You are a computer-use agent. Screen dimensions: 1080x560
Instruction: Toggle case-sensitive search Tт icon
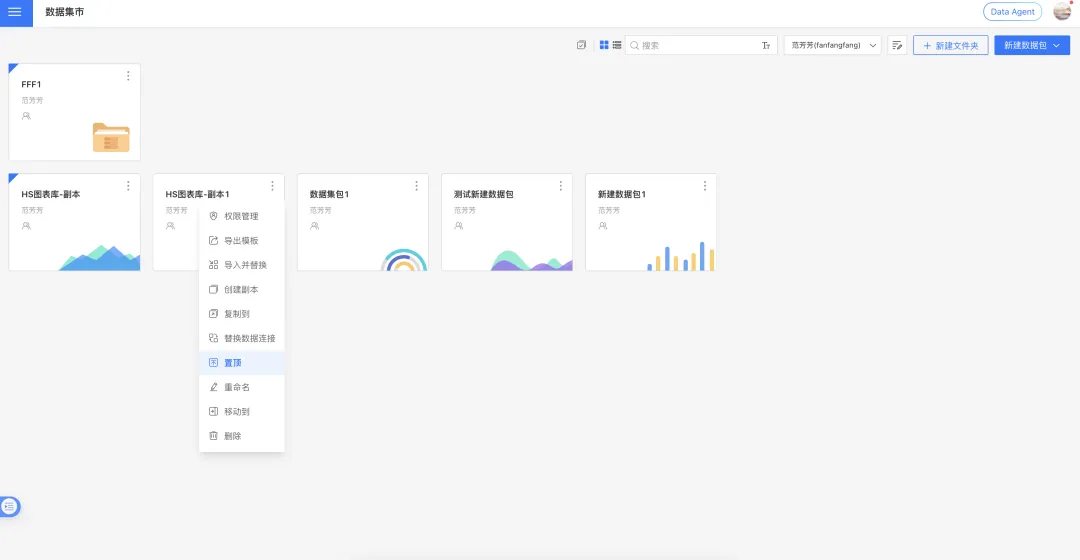tap(766, 45)
